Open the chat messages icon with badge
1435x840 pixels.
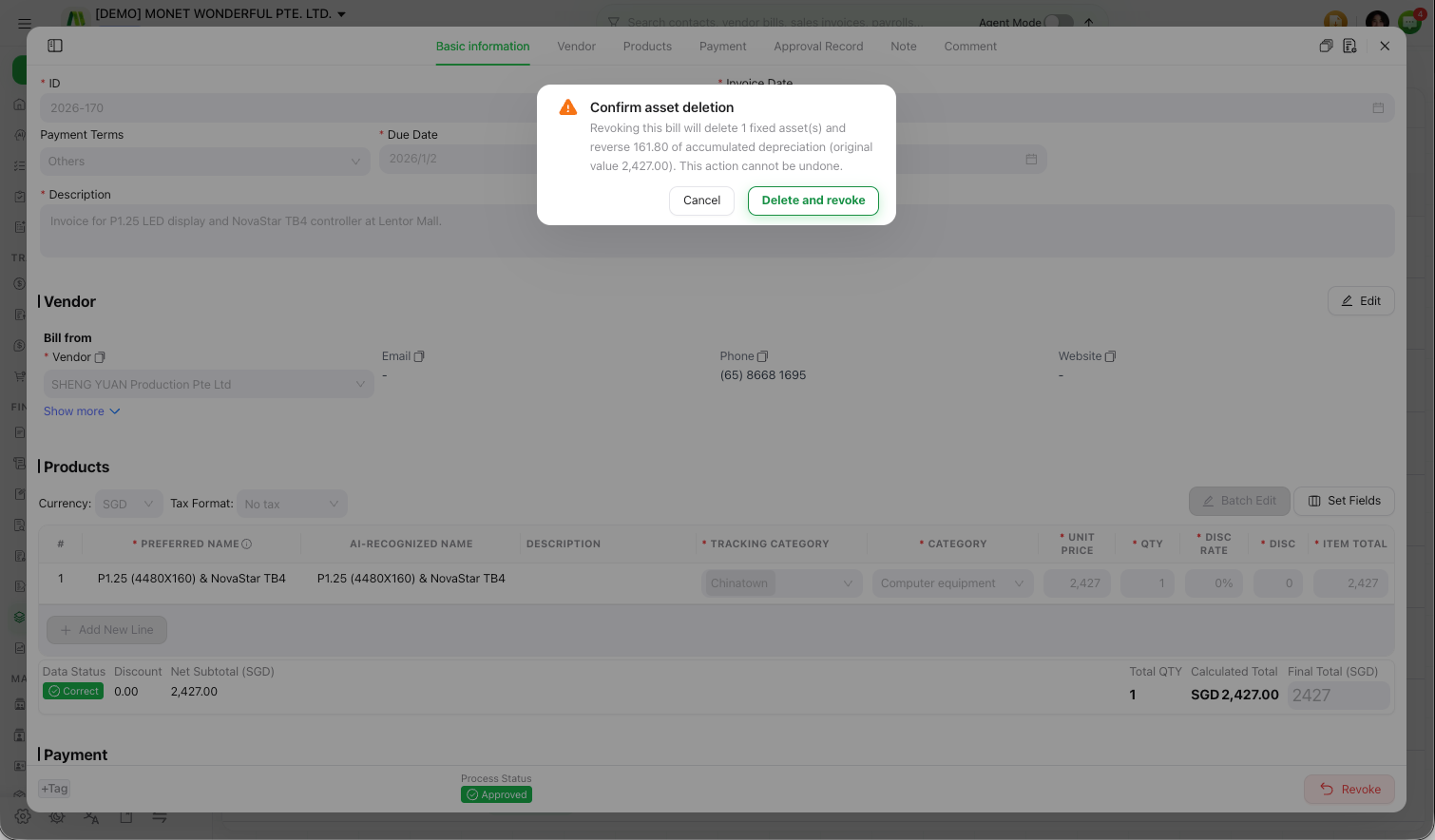pos(1410,22)
